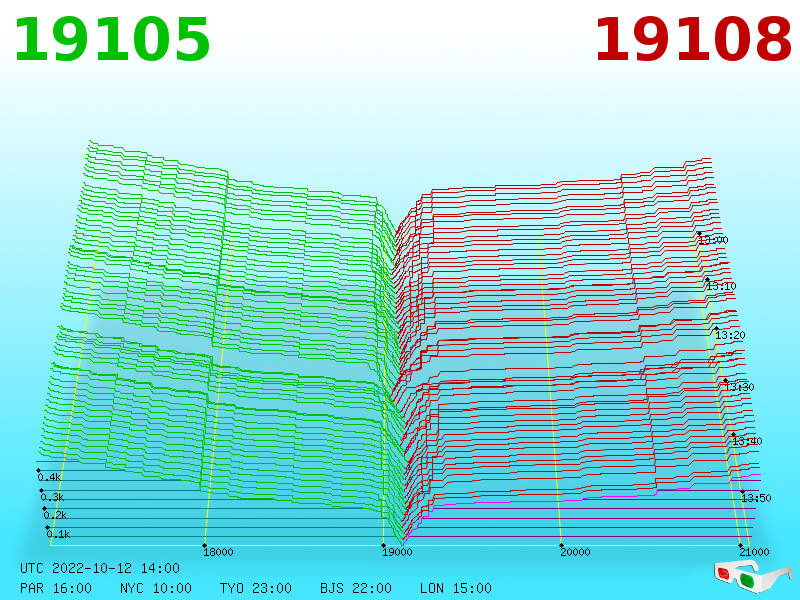Click the 19000 price axis label
This screenshot has width=800, height=600.
pos(397,552)
